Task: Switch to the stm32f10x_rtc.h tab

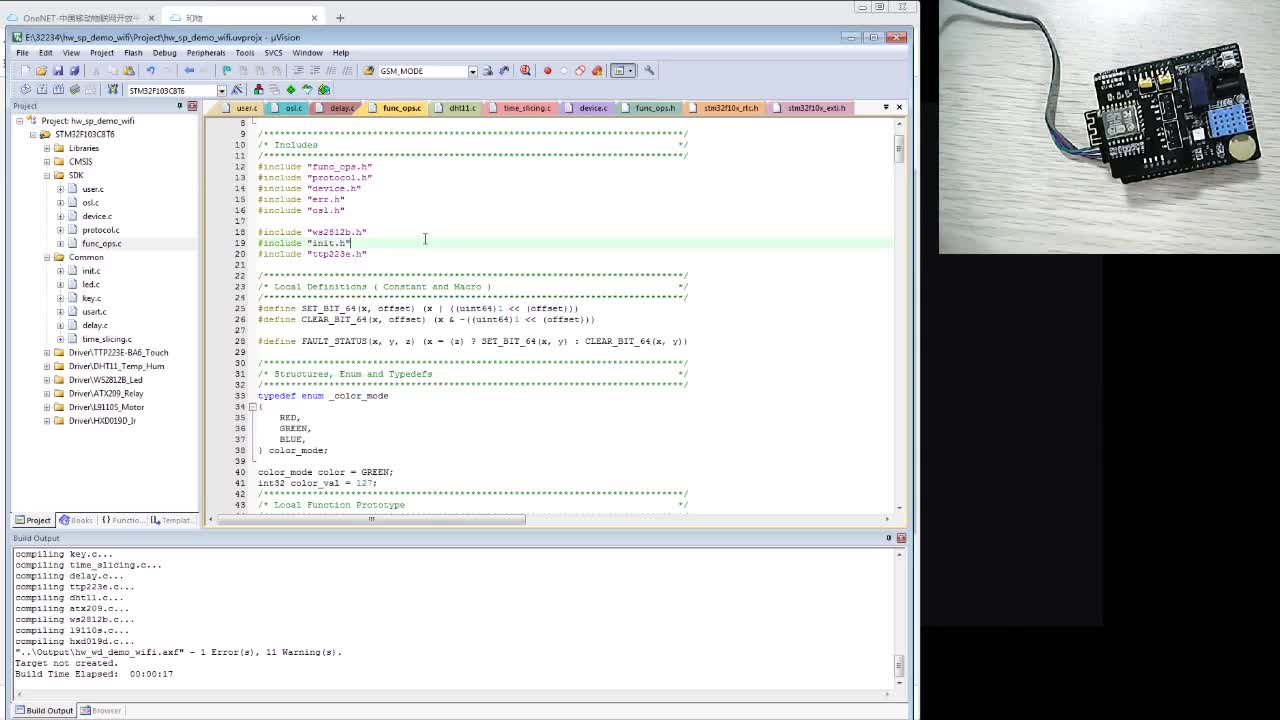Action: pos(725,108)
